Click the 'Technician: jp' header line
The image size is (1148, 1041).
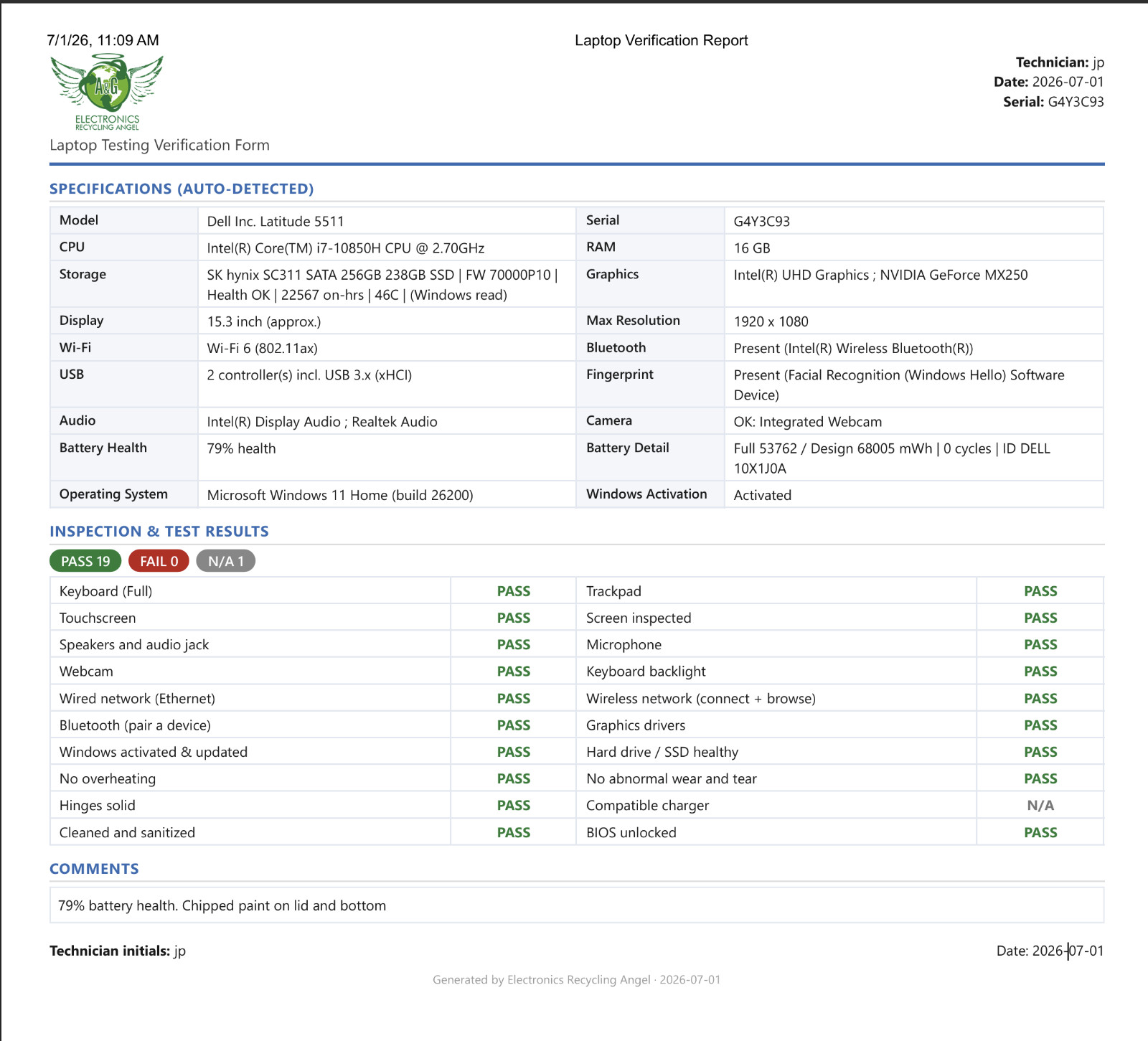click(1060, 62)
